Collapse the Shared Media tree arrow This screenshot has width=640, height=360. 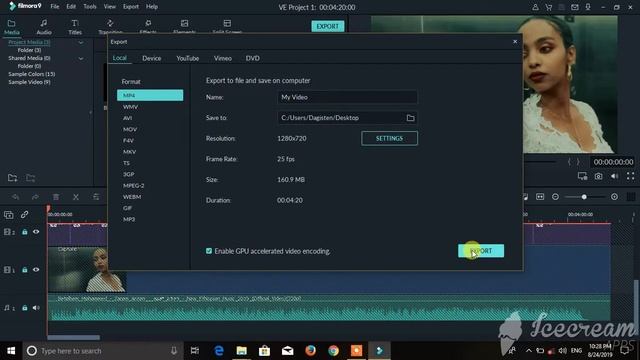(81, 58)
